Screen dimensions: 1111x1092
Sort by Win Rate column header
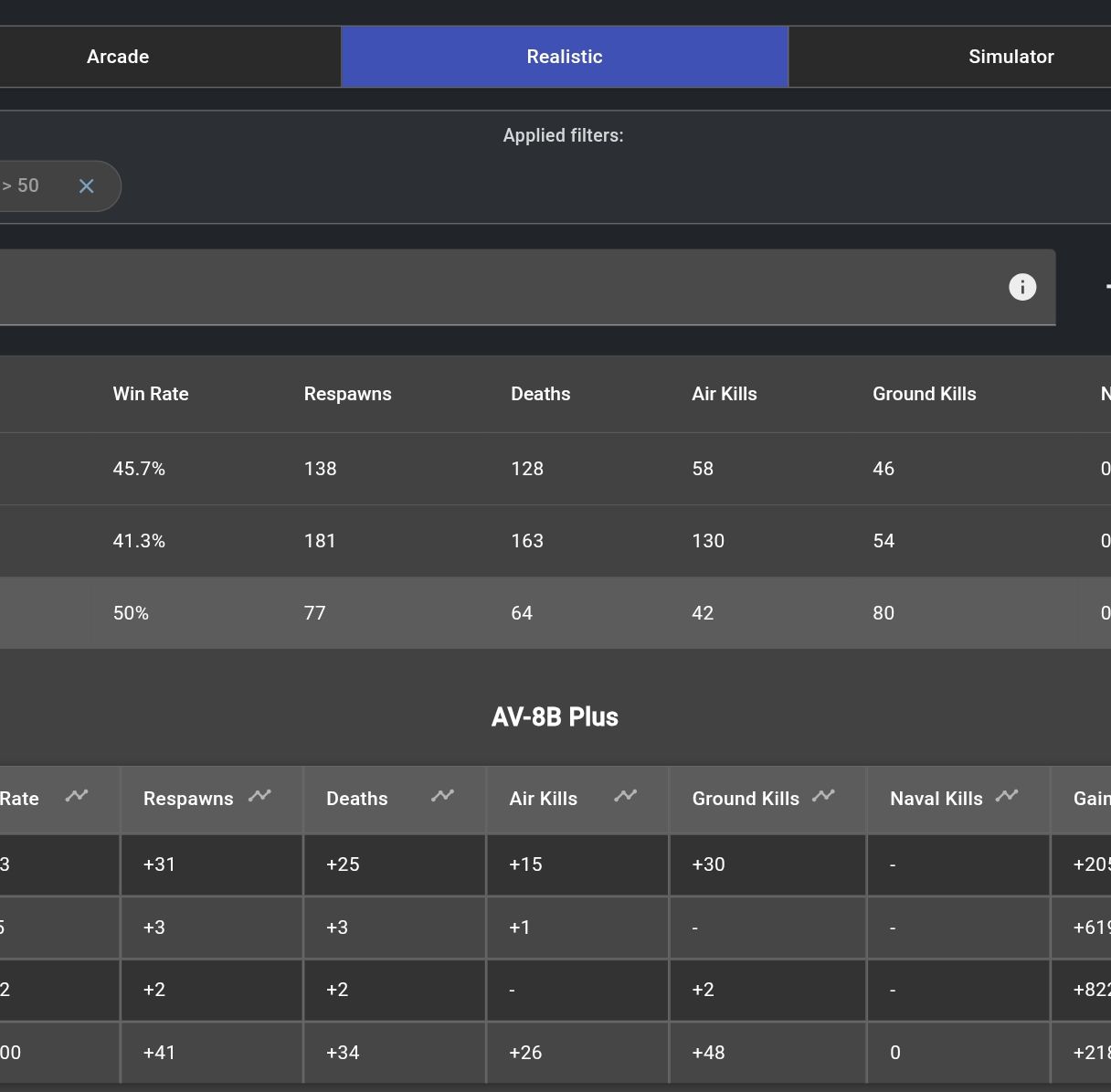click(x=151, y=394)
